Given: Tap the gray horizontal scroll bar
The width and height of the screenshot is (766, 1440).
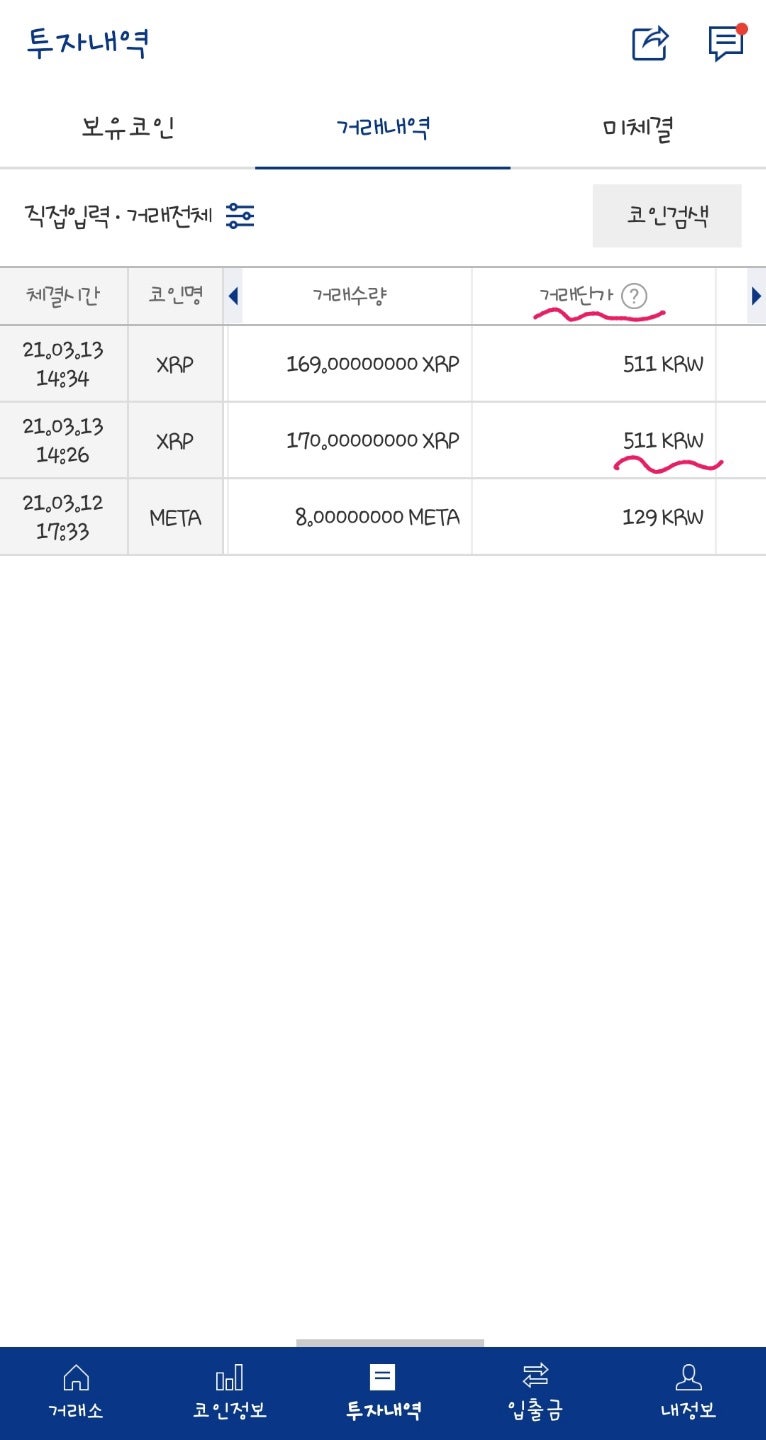Looking at the screenshot, I should (390, 1343).
